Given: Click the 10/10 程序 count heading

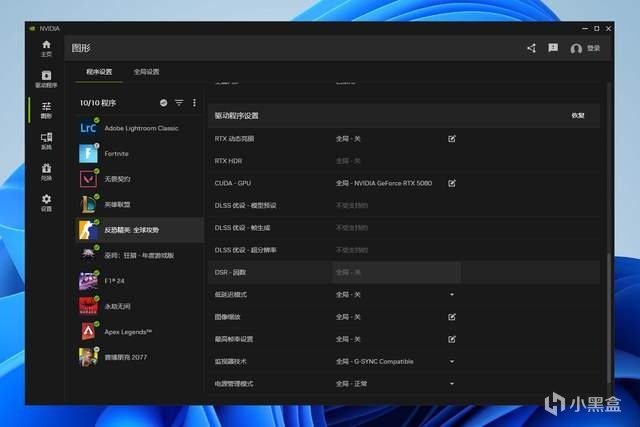Looking at the screenshot, I should pyautogui.click(x=98, y=103).
